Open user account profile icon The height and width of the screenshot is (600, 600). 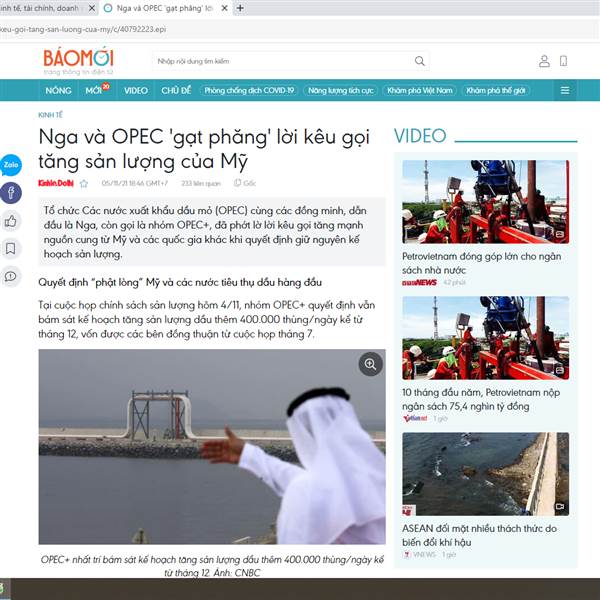[544, 61]
